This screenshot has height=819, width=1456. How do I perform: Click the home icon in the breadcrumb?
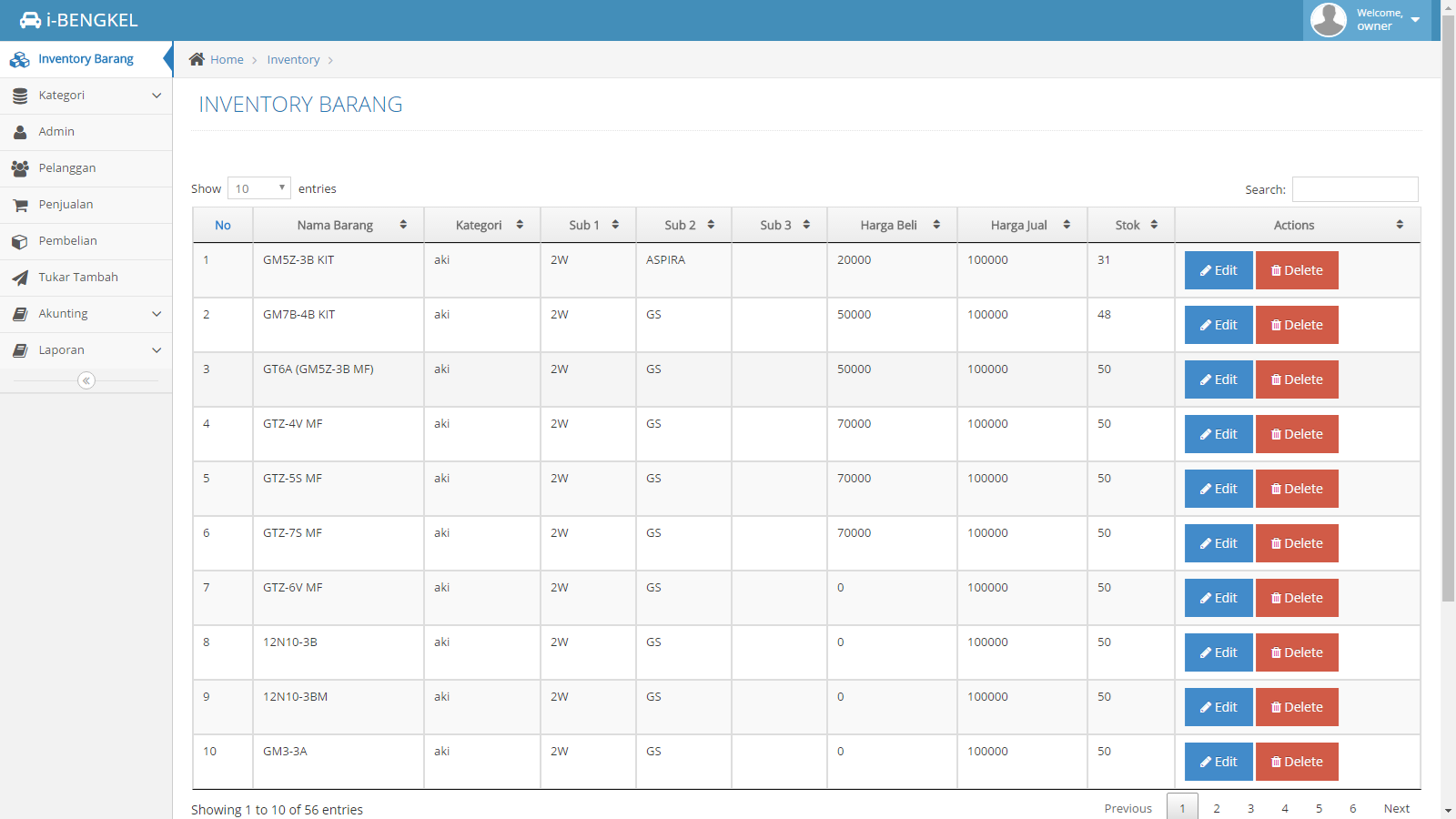(197, 59)
